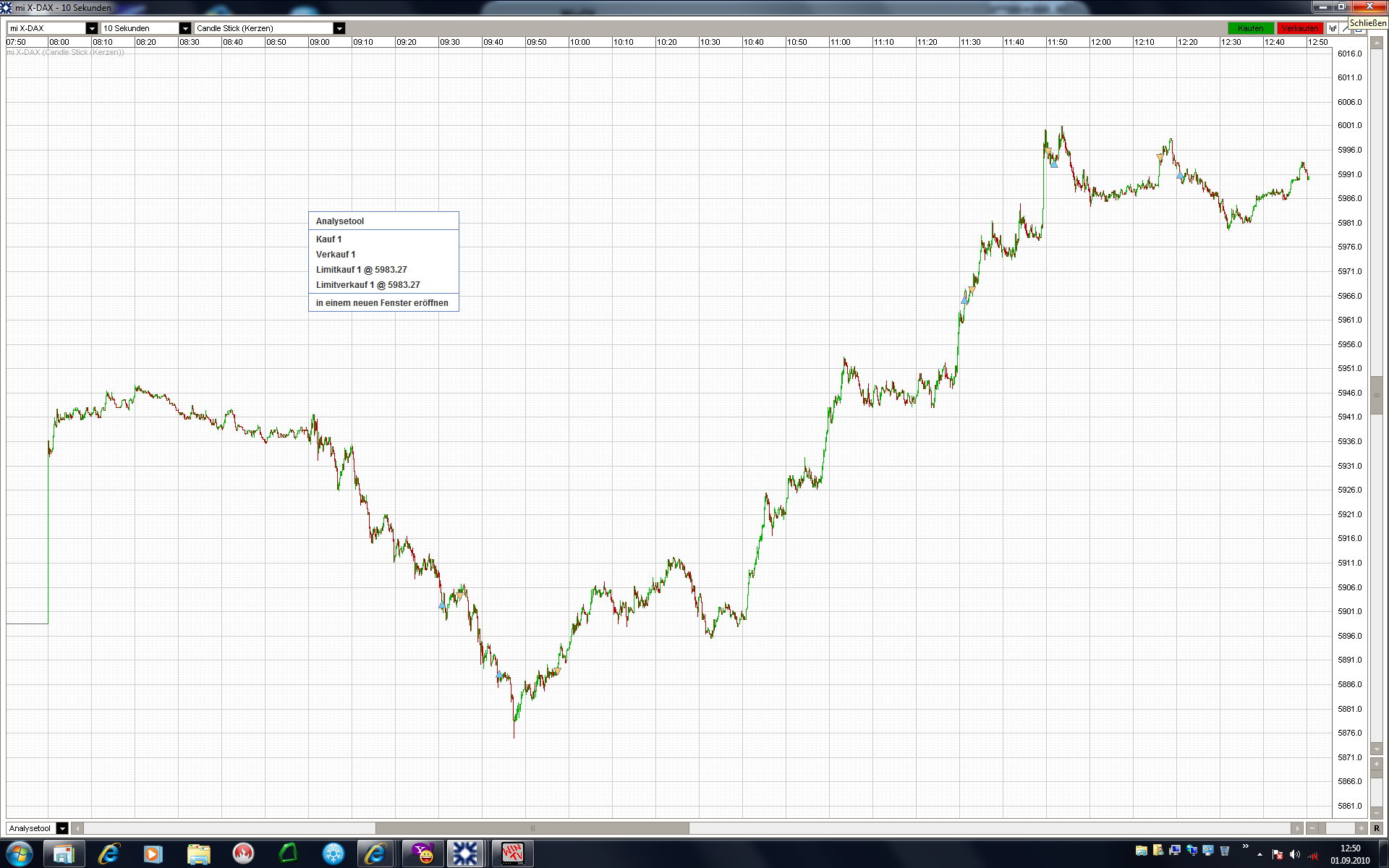The image size is (1389, 868).
Task: Click scroll-right arrow of the chart scrollbar
Action: [1297, 828]
